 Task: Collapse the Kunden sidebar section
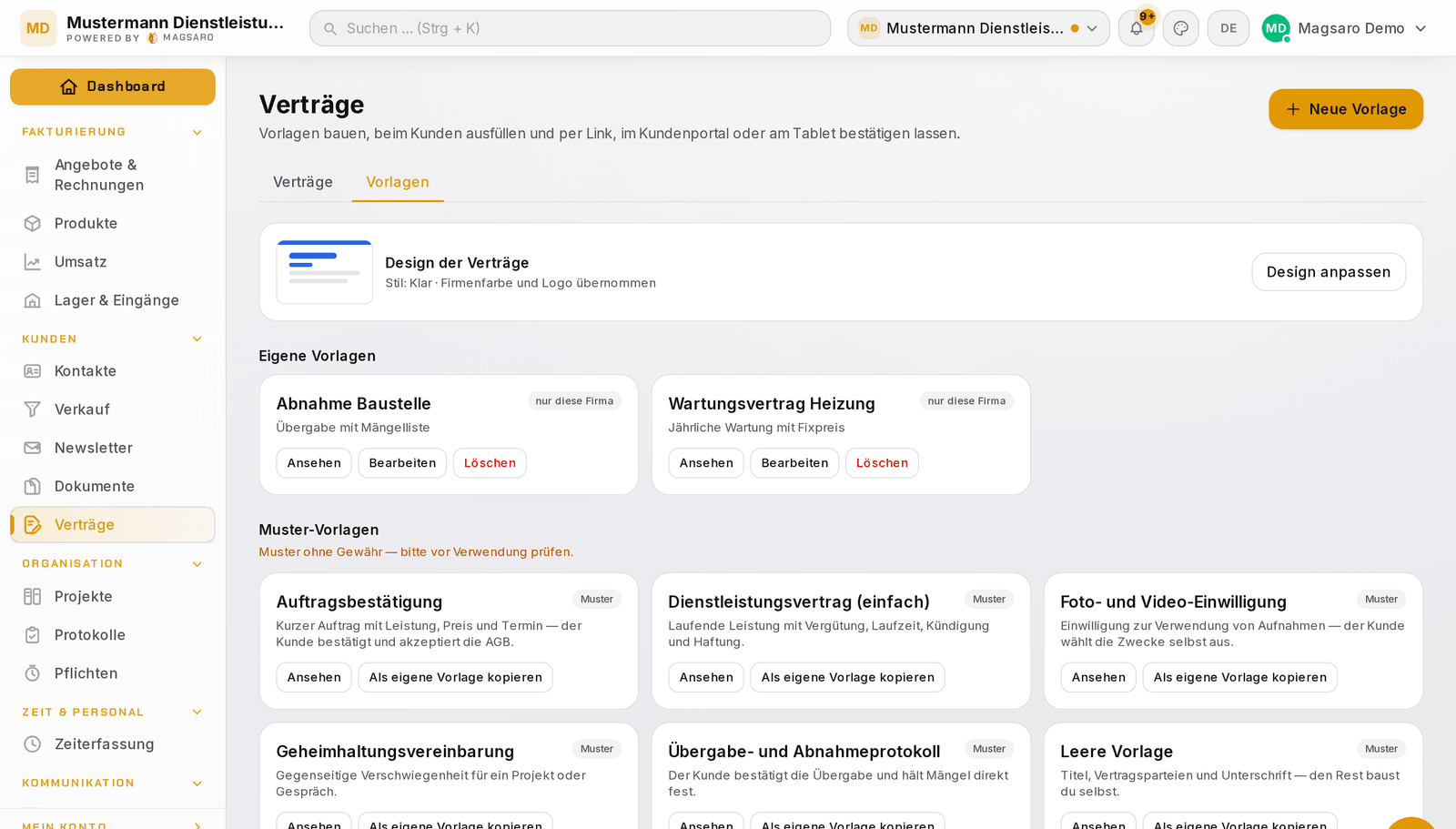(197, 339)
